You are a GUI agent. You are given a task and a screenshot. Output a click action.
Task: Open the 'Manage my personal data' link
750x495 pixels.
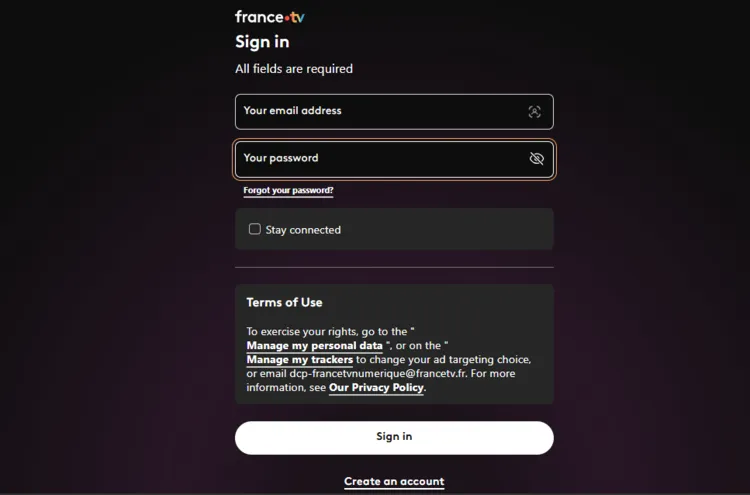314,346
